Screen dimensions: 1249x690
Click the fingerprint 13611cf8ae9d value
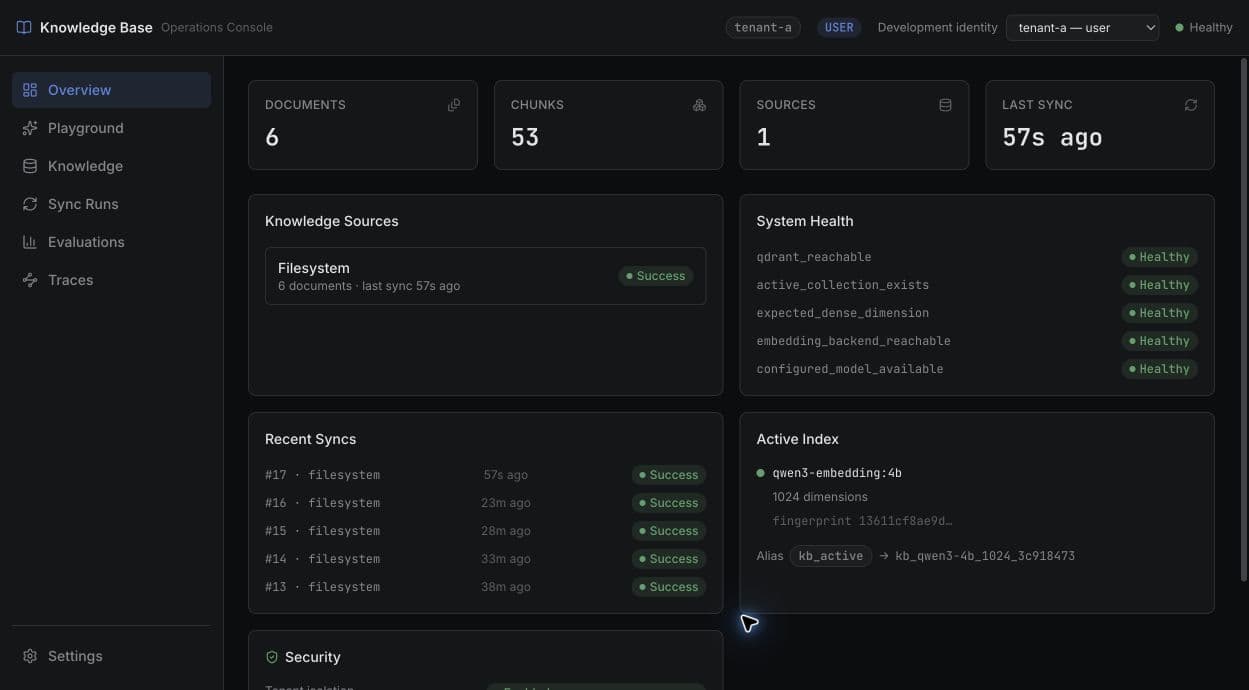click(x=862, y=521)
